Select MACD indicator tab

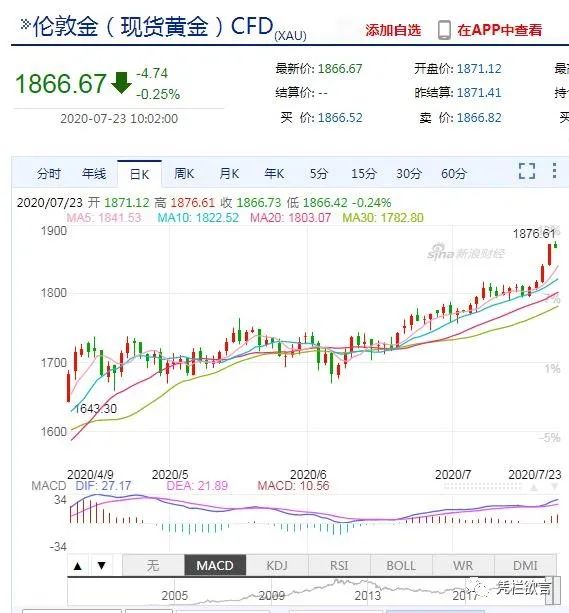[x=215, y=565]
